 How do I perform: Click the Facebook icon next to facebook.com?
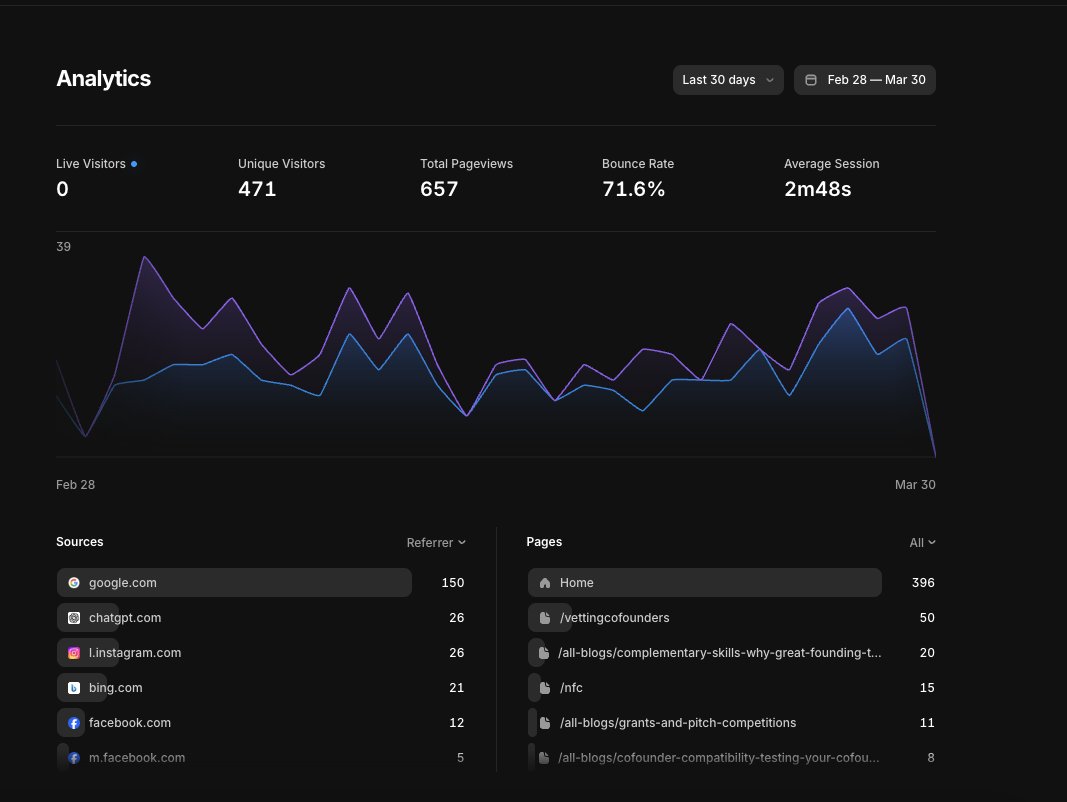pyautogui.click(x=74, y=722)
